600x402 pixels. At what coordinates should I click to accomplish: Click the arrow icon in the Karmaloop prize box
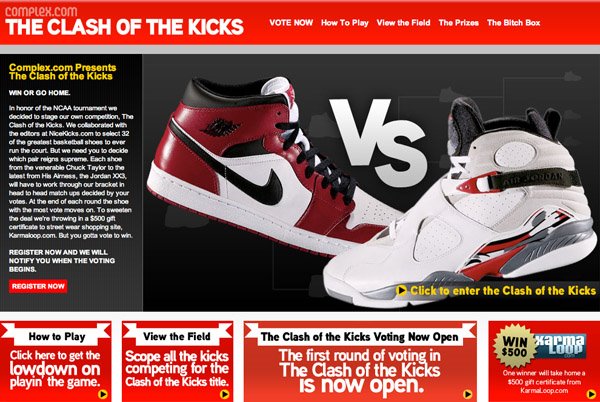tap(591, 394)
